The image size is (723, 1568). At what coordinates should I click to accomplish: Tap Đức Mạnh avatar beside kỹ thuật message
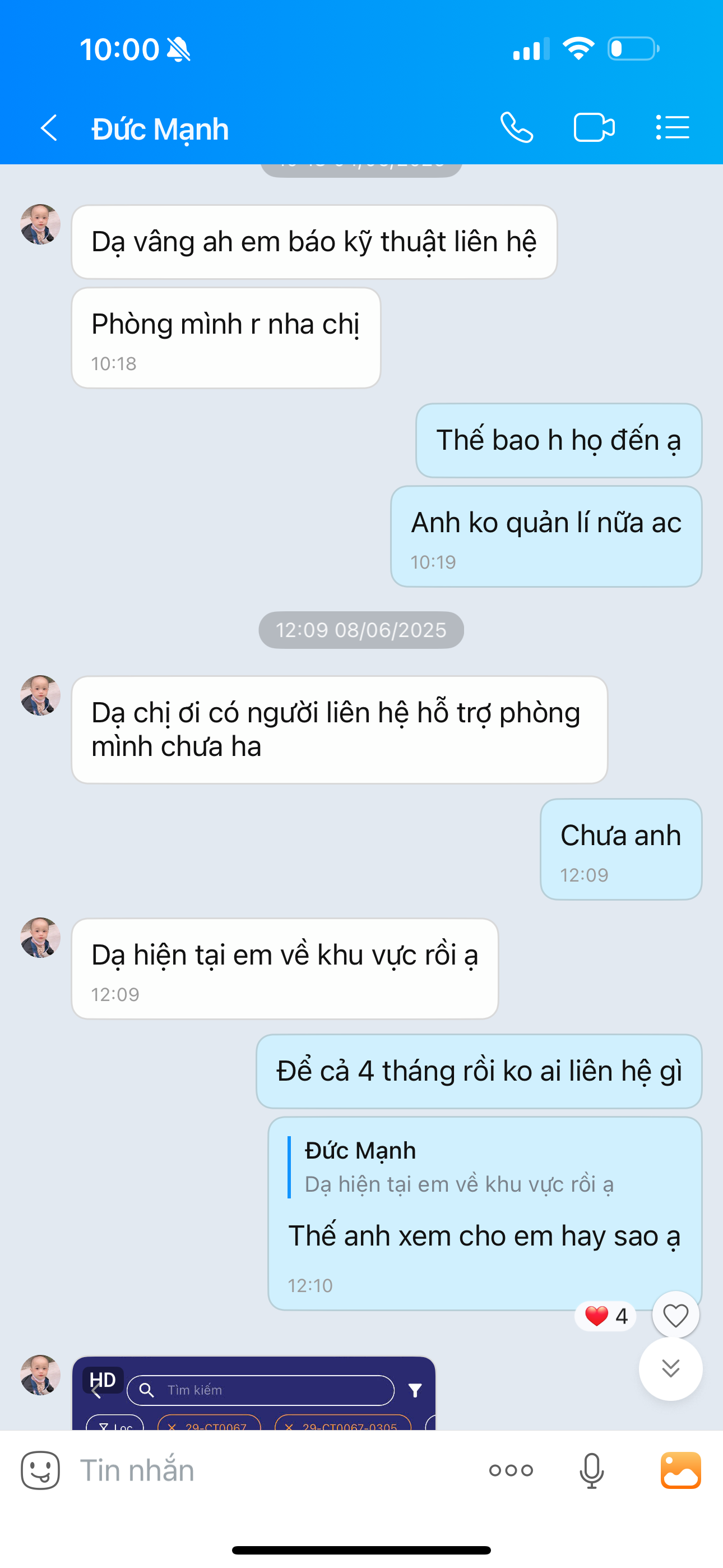[40, 224]
